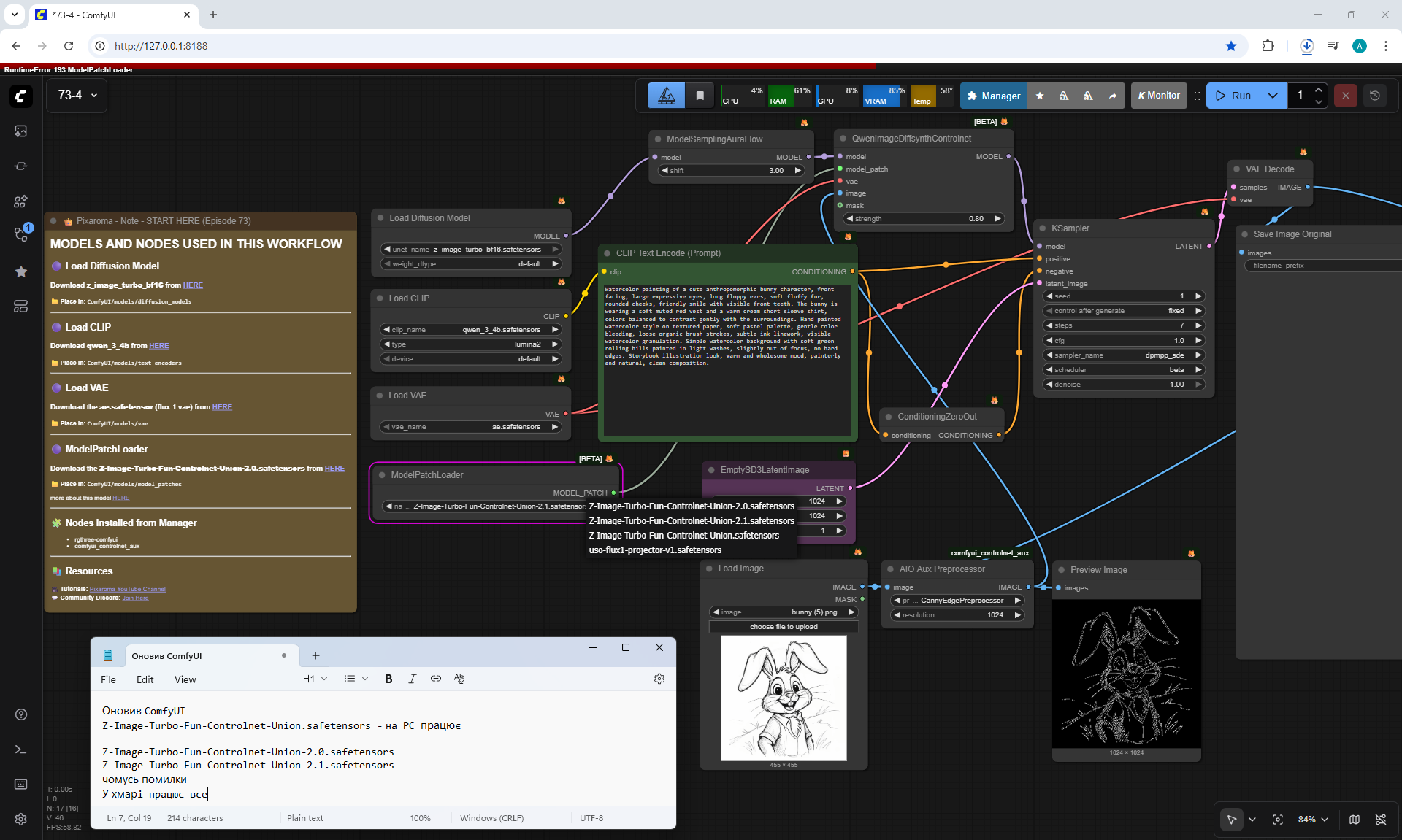
Task: Open the console terminal icon in sidebar
Action: click(x=20, y=750)
